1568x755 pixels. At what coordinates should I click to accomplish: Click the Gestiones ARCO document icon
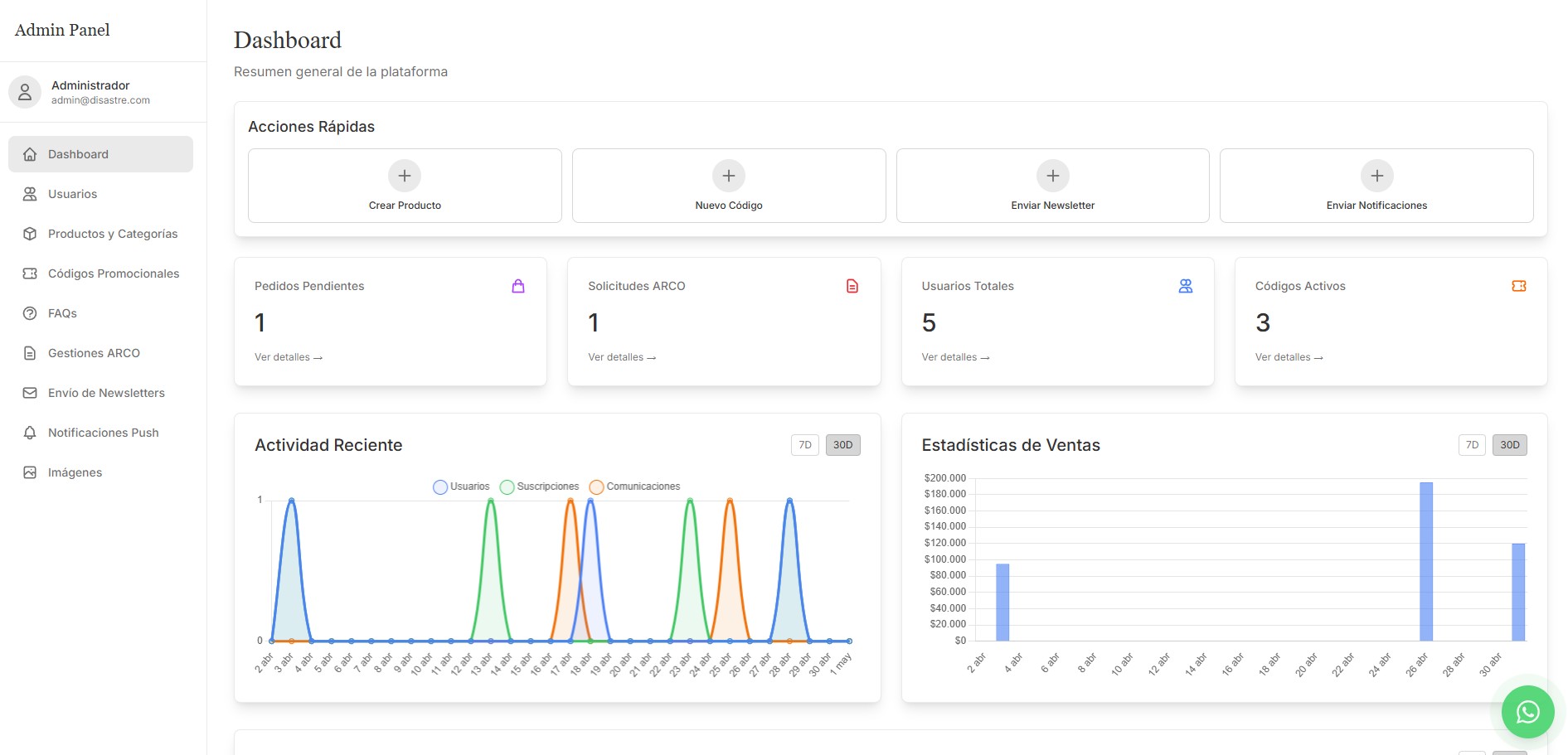30,353
